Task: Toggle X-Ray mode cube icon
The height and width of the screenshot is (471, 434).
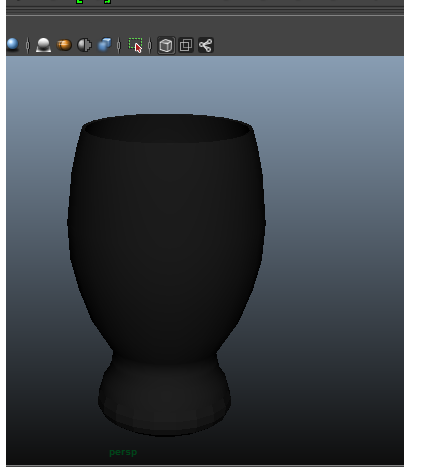Action: tap(166, 45)
